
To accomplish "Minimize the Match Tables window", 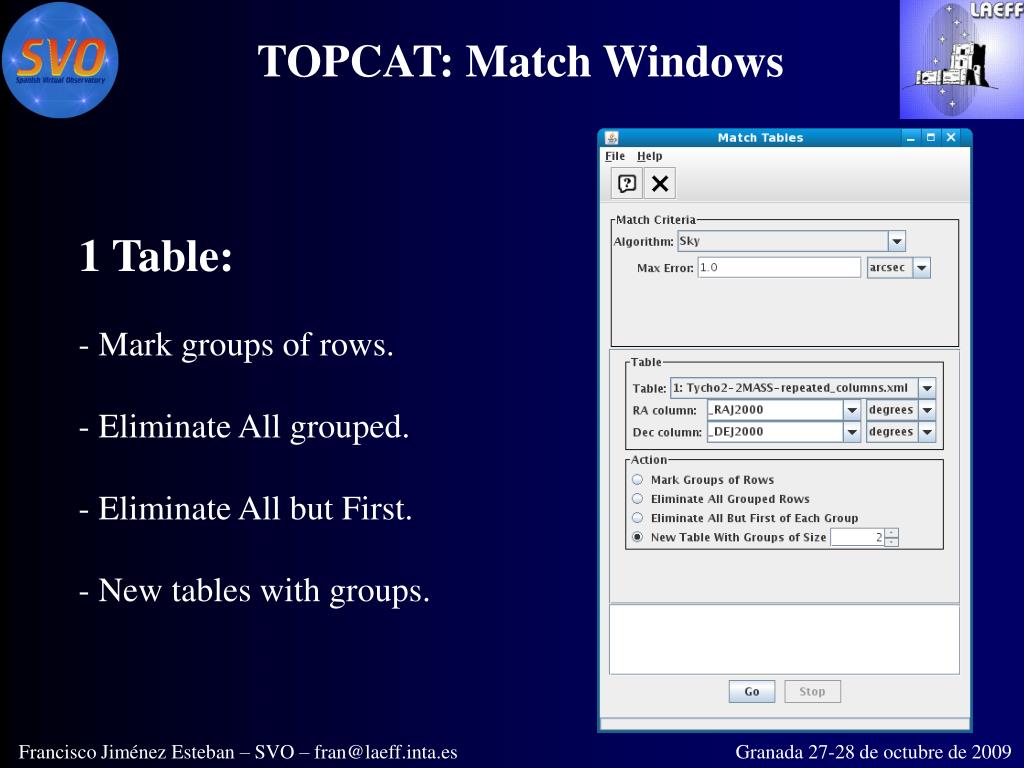I will [x=910, y=138].
